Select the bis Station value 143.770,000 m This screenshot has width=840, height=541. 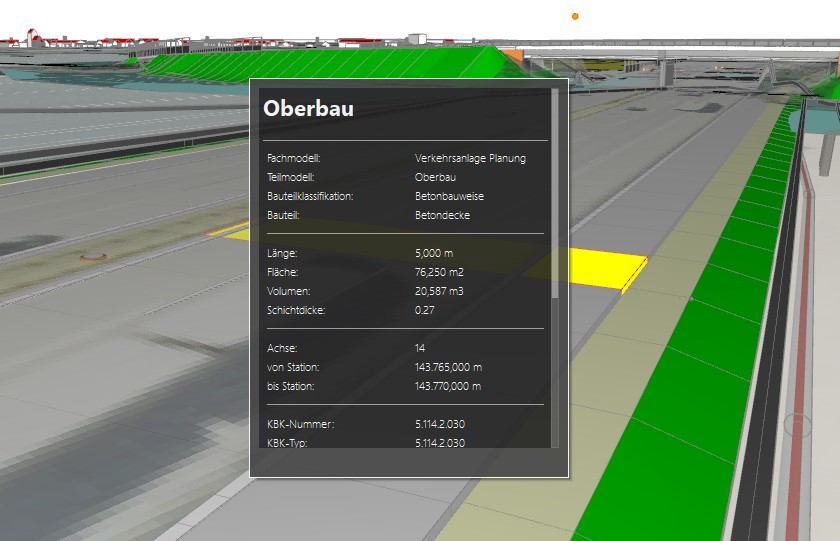tap(447, 386)
